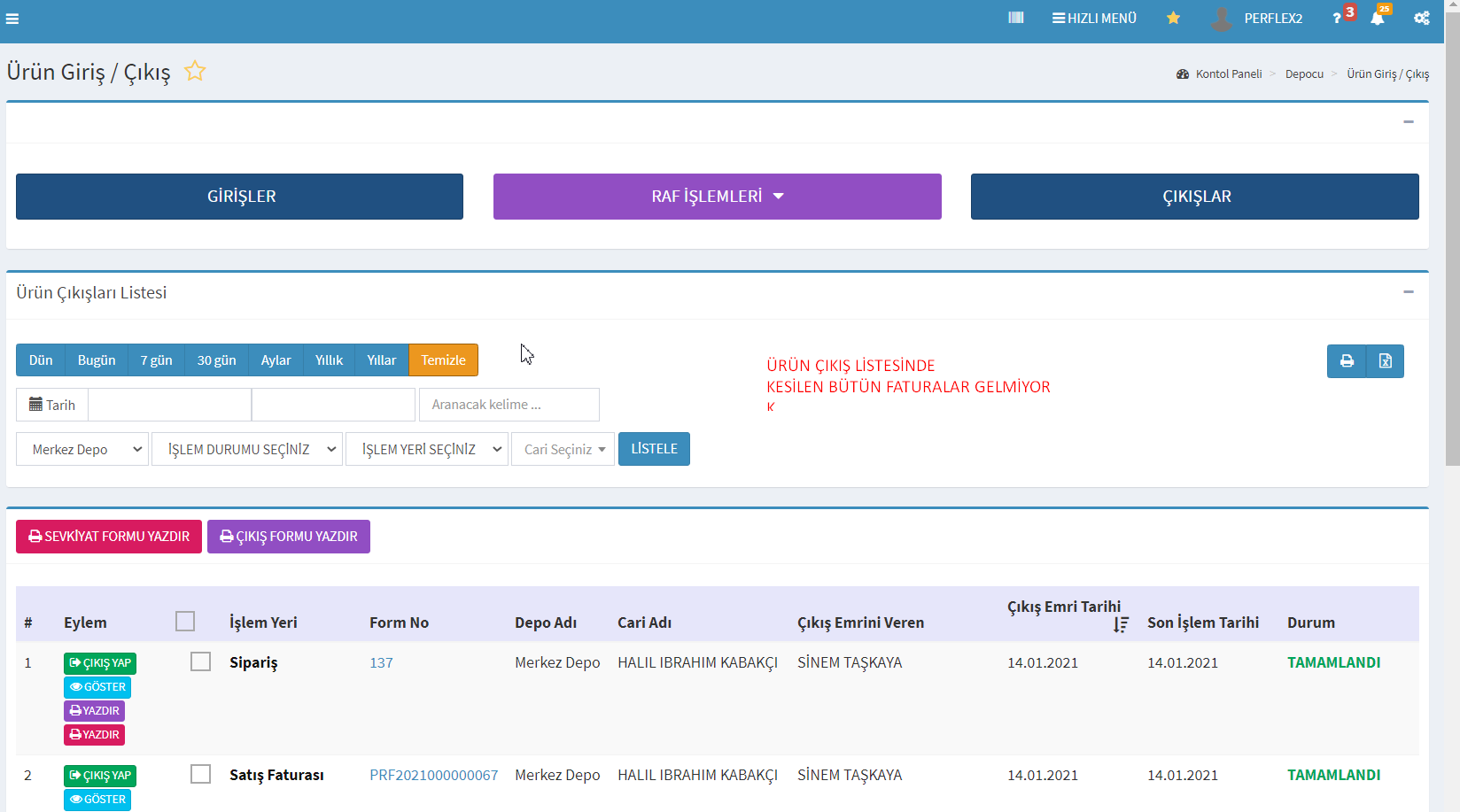Click the LİSTELE button
This screenshot has height=812, width=1460.
click(654, 449)
